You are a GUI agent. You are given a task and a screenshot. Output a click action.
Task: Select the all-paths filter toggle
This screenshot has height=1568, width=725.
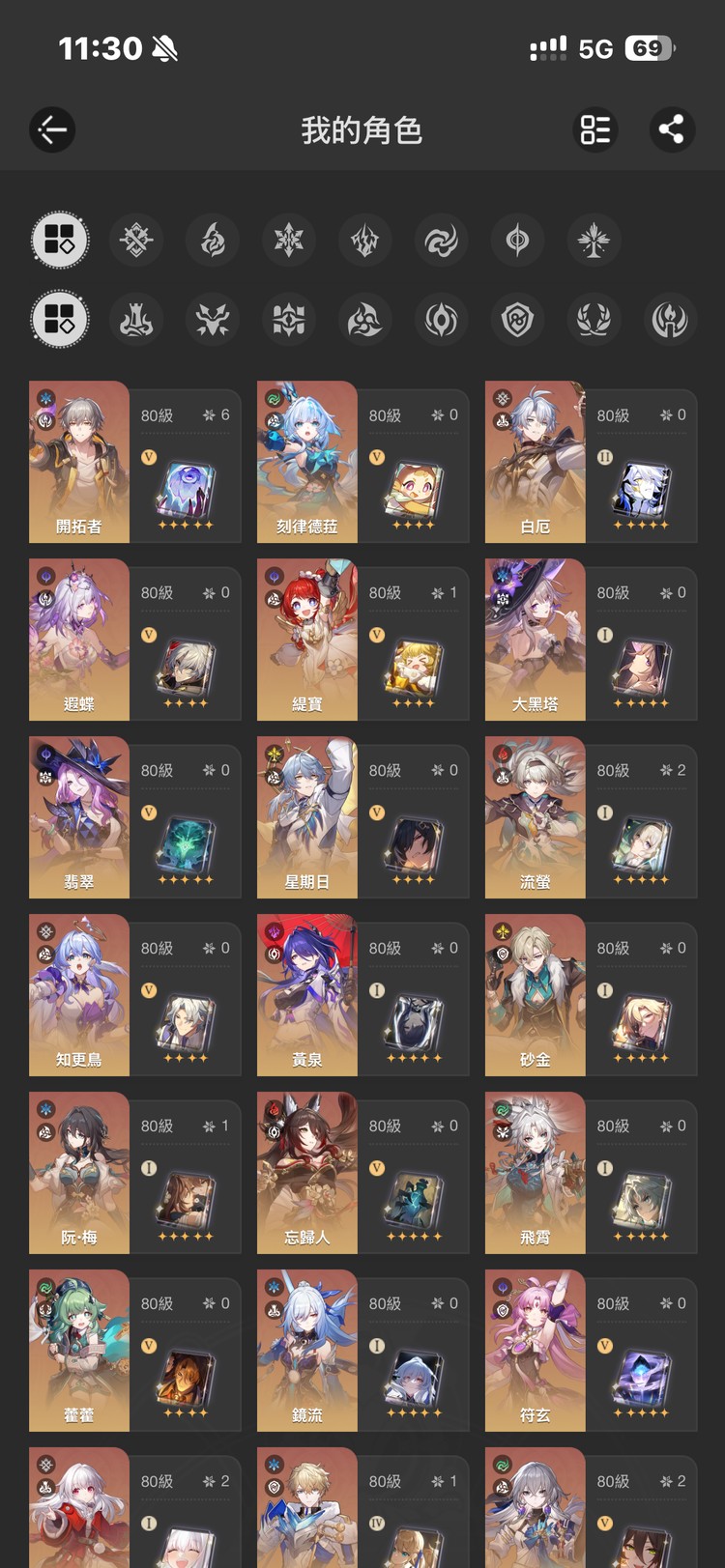[x=60, y=319]
